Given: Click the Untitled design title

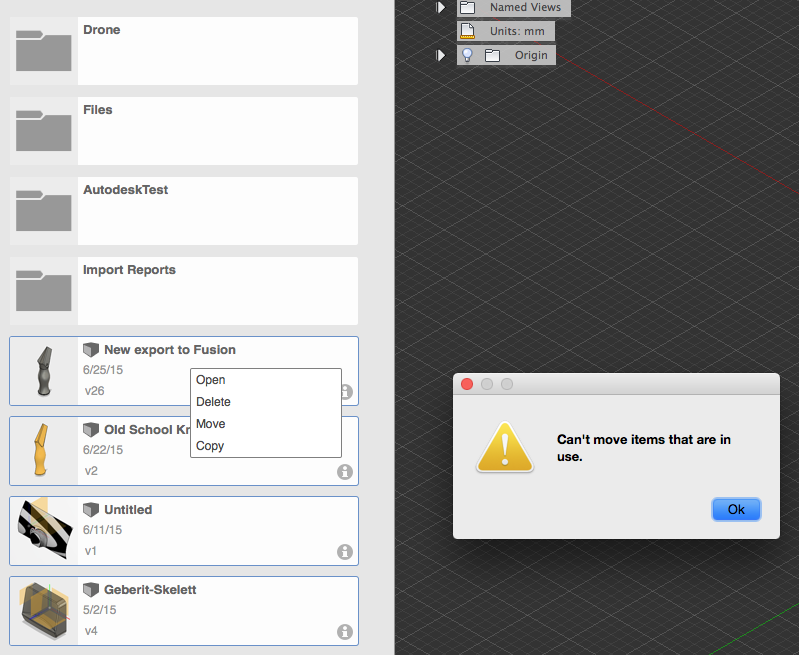Looking at the screenshot, I should click(128, 510).
